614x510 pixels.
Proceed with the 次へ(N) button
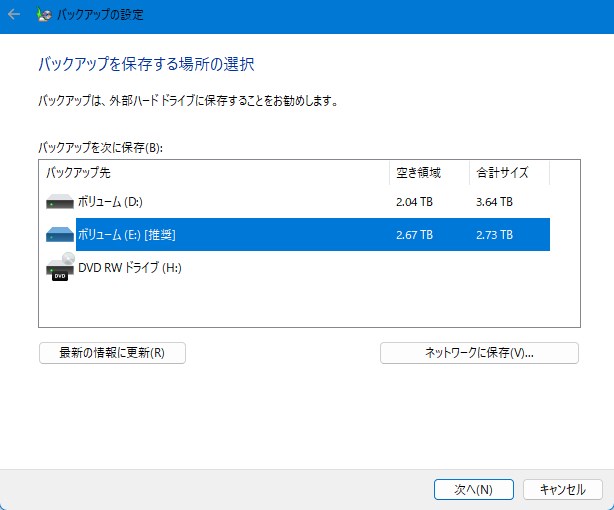pos(473,490)
